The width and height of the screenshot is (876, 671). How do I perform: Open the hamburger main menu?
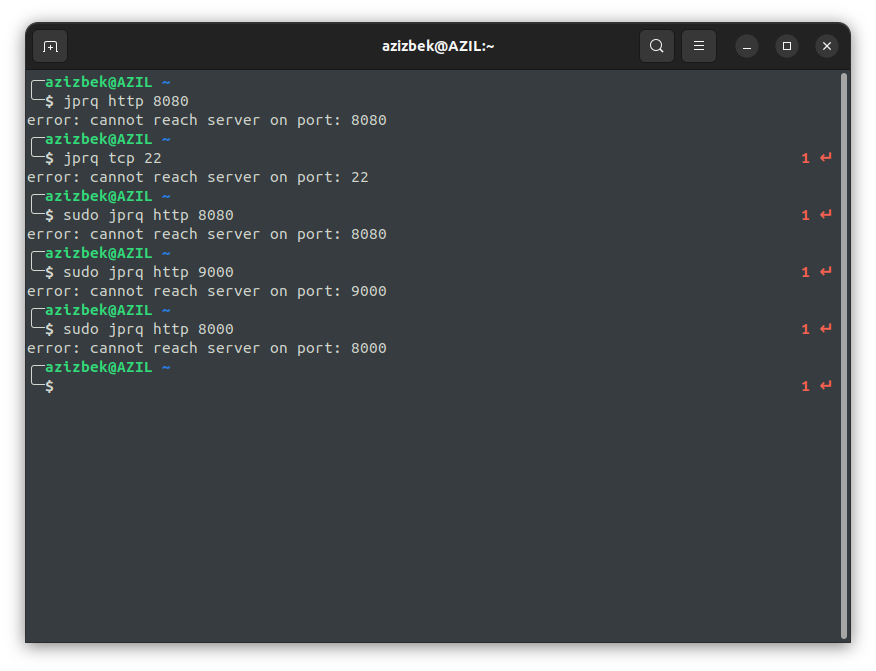coord(698,45)
